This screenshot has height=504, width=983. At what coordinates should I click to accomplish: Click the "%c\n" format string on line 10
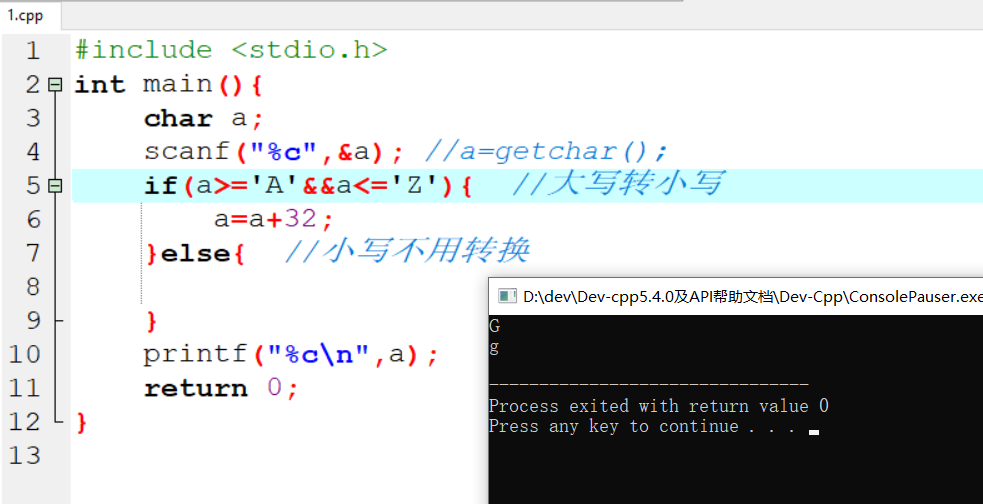[x=318, y=355]
